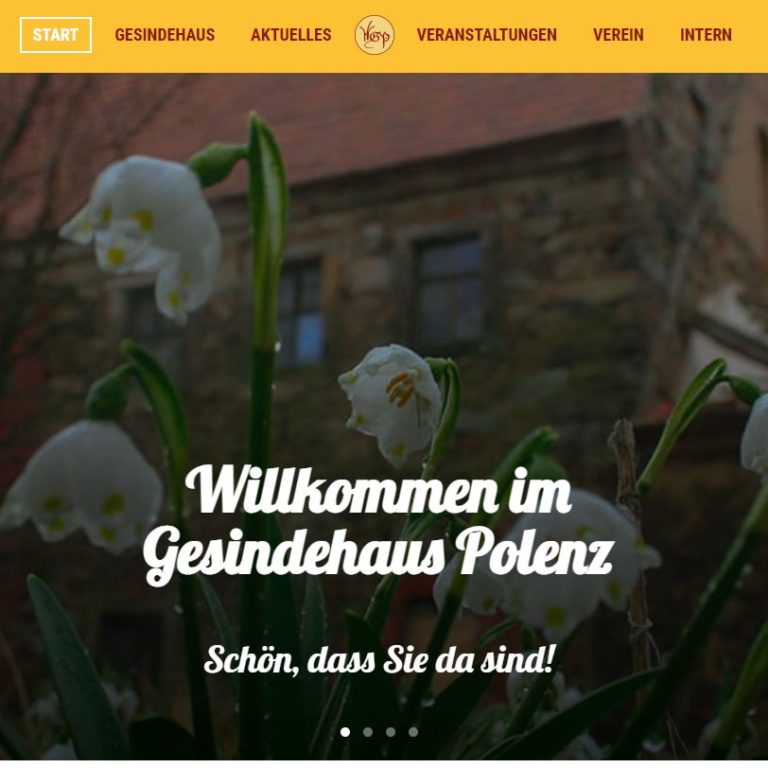
Task: Click the circular VfGP logo in header
Action: 374,35
